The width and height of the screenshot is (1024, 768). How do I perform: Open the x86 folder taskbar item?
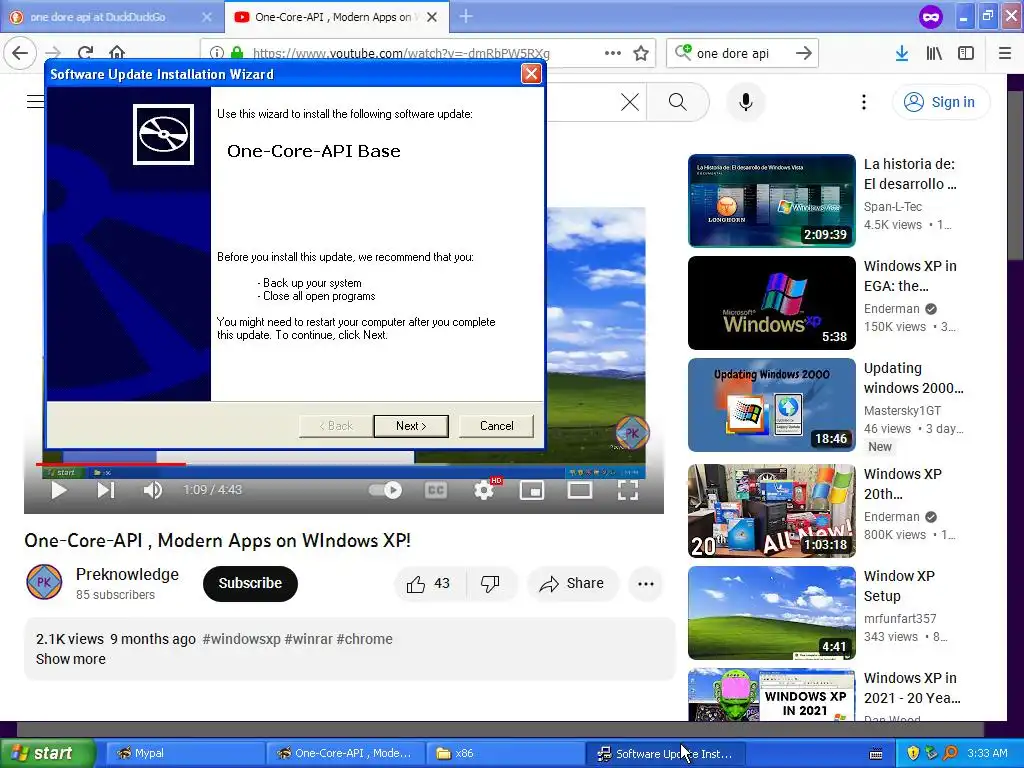click(x=504, y=753)
